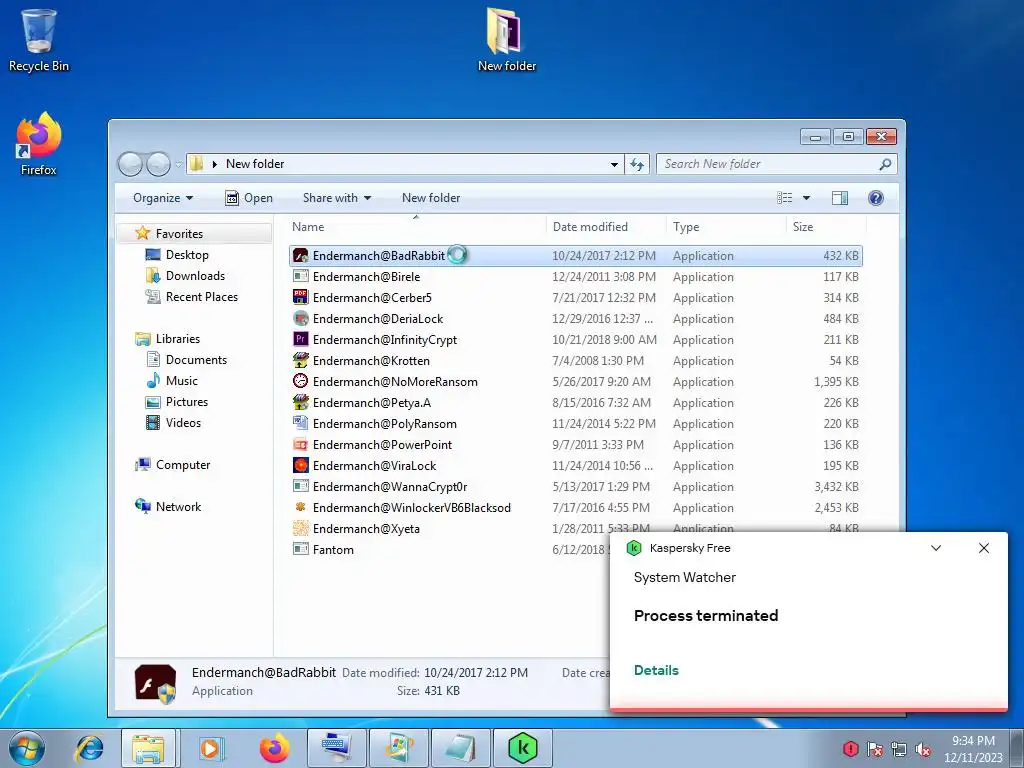Viewport: 1024px width, 768px height.
Task: Click the Kaspersky icon in the taskbar
Action: pyautogui.click(x=523, y=748)
